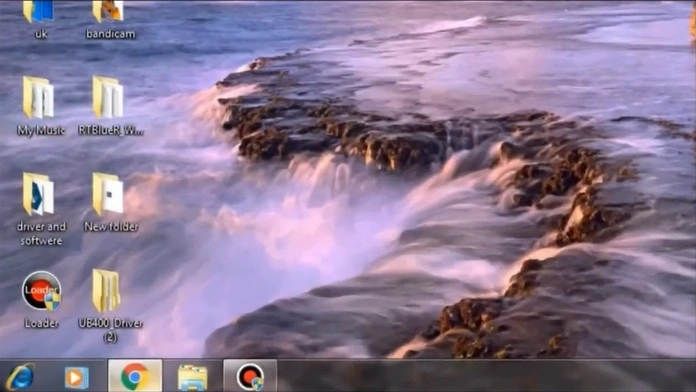Select the RTBlueR_W... folder icon

[108, 97]
